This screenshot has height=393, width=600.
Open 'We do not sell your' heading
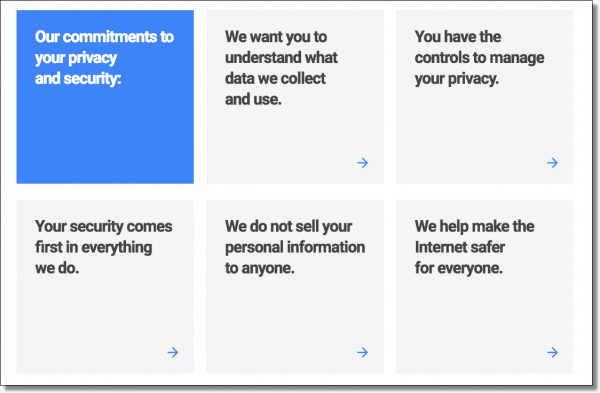tap(295, 247)
